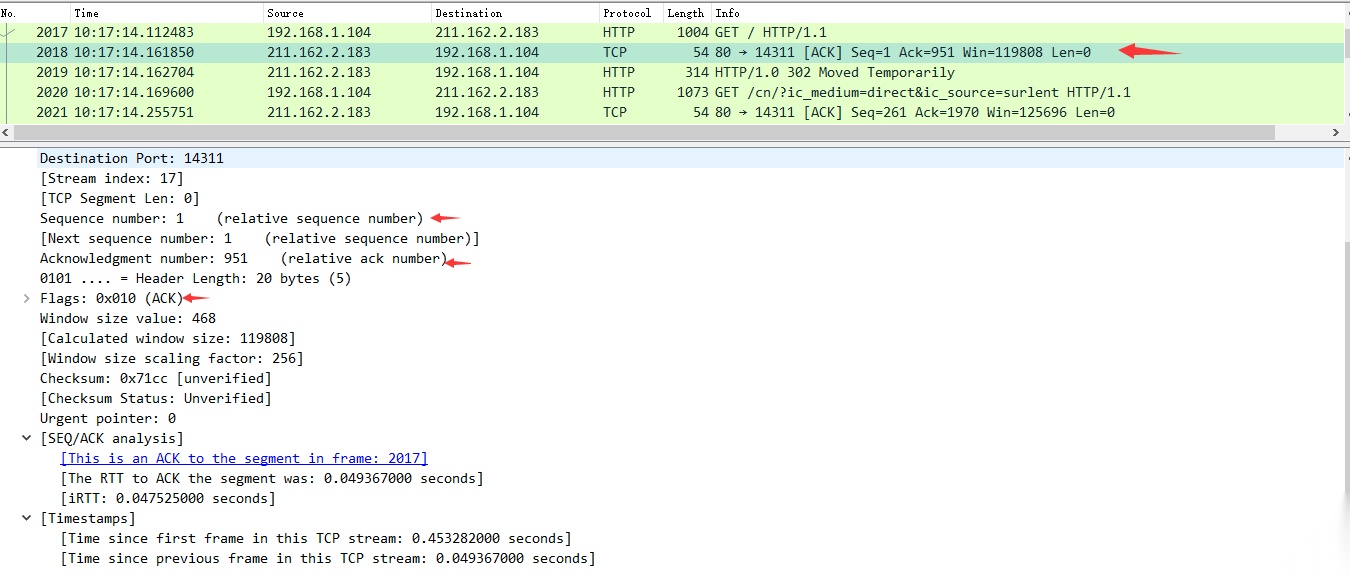Sort packets by the Length column header
The width and height of the screenshot is (1350, 578).
(687, 13)
